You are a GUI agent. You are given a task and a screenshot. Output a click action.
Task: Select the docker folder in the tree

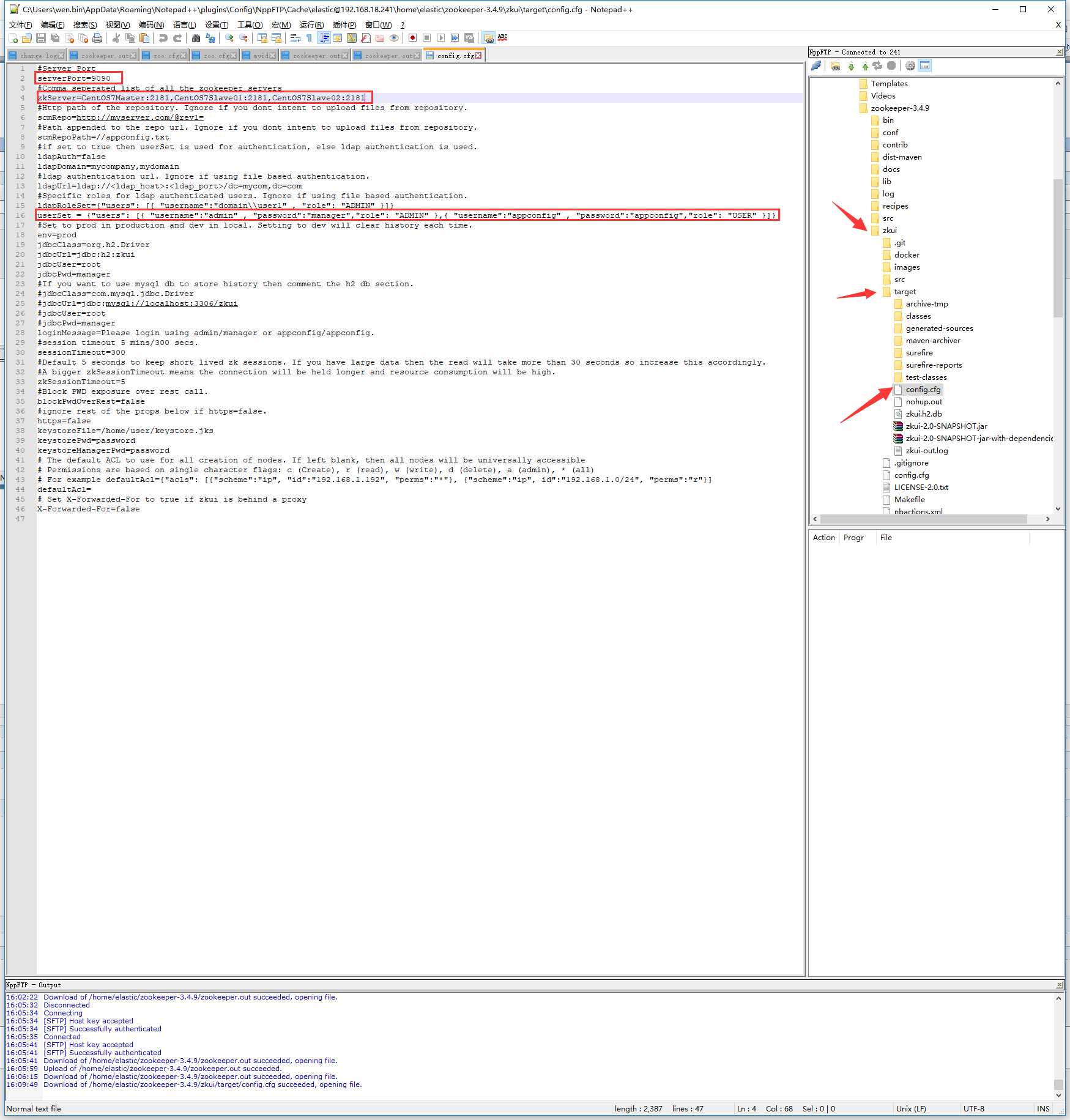click(907, 255)
